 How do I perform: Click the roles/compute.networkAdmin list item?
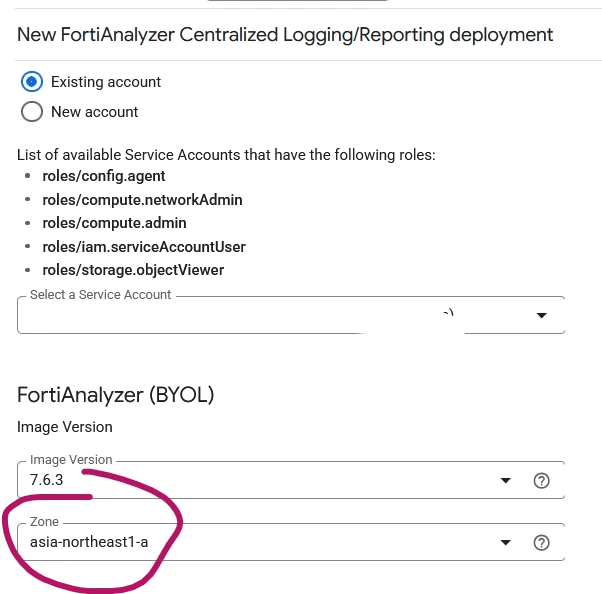tap(142, 200)
